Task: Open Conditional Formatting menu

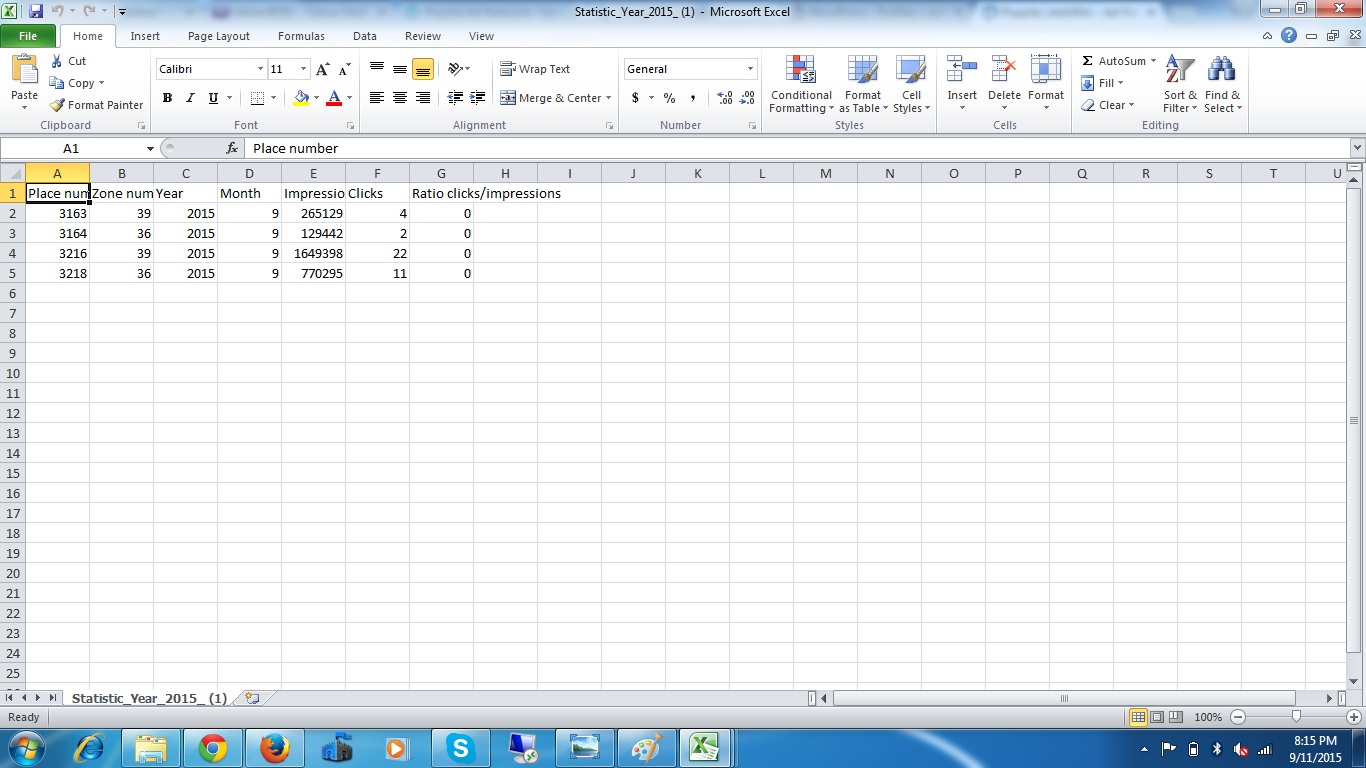Action: pyautogui.click(x=801, y=85)
